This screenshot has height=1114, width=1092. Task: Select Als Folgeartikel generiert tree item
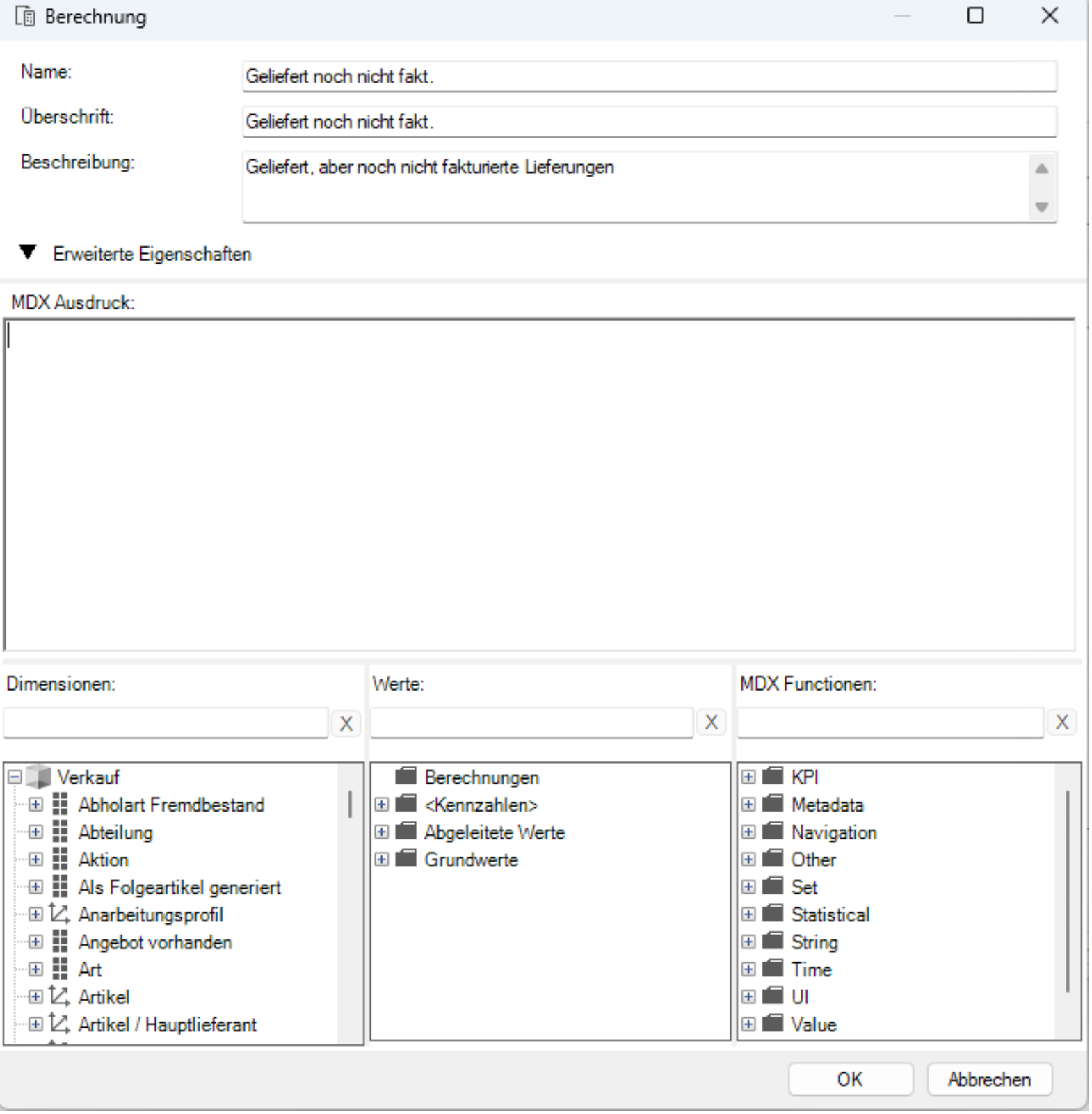pyautogui.click(x=179, y=887)
